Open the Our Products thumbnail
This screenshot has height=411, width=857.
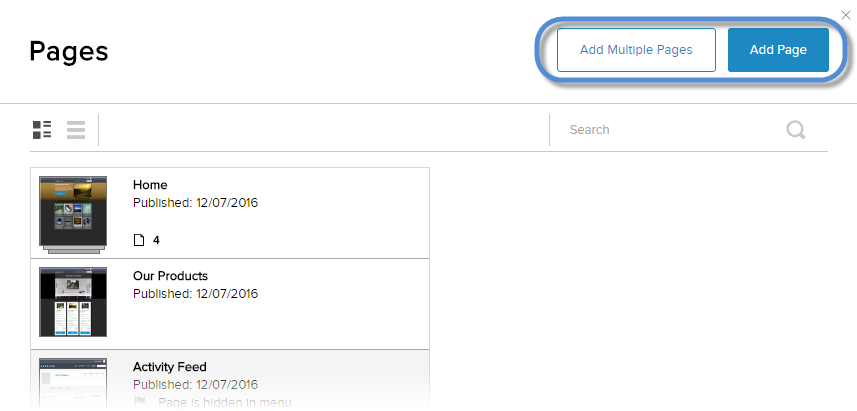point(73,302)
